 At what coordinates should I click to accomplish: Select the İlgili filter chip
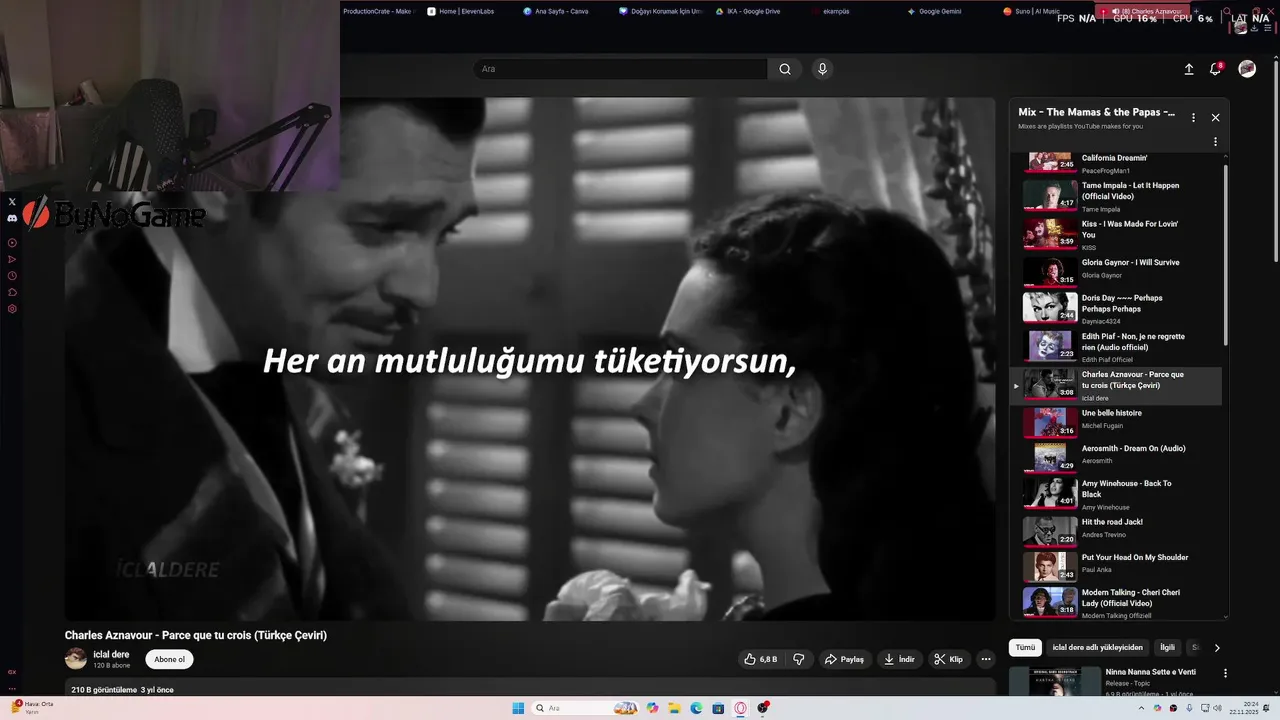coord(1167,647)
